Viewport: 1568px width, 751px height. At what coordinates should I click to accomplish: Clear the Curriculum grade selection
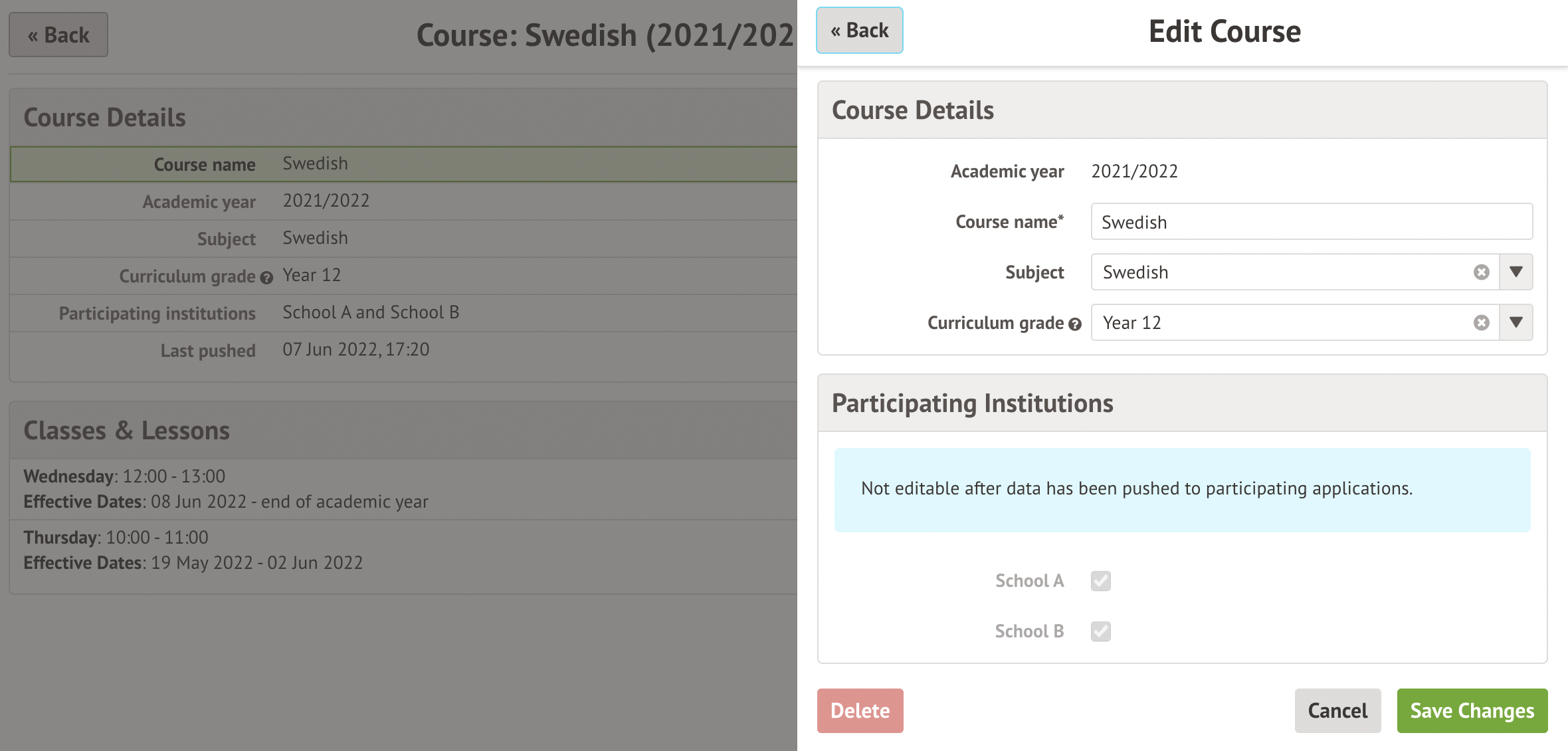tap(1481, 323)
